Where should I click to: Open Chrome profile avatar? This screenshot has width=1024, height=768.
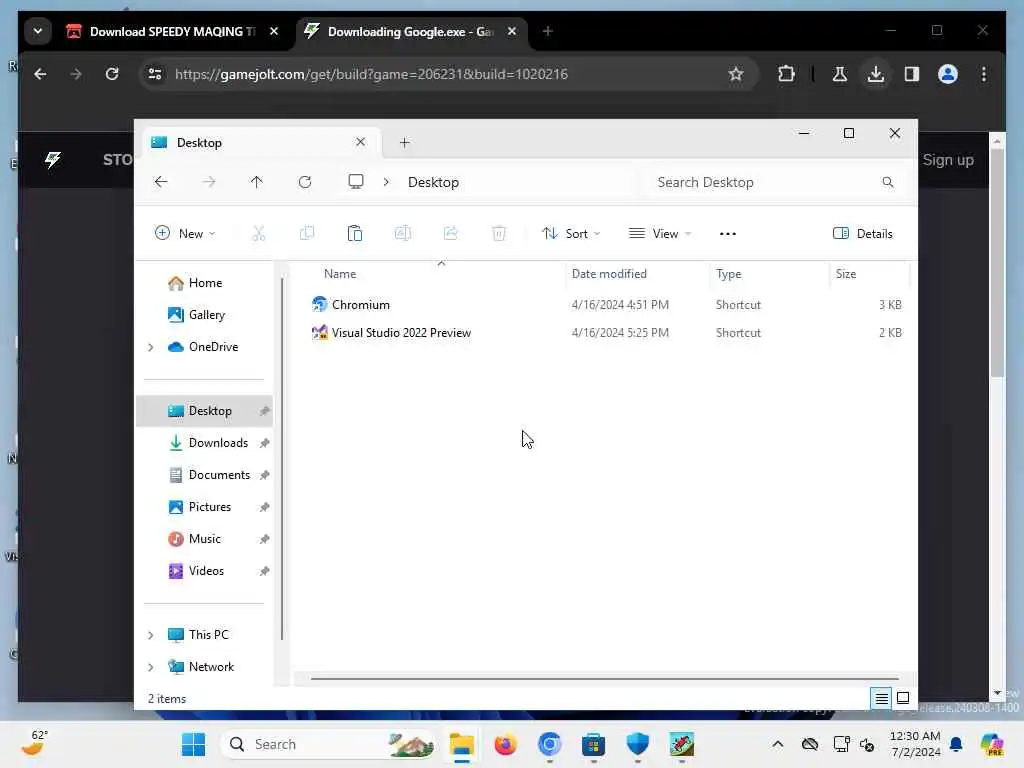tap(948, 74)
